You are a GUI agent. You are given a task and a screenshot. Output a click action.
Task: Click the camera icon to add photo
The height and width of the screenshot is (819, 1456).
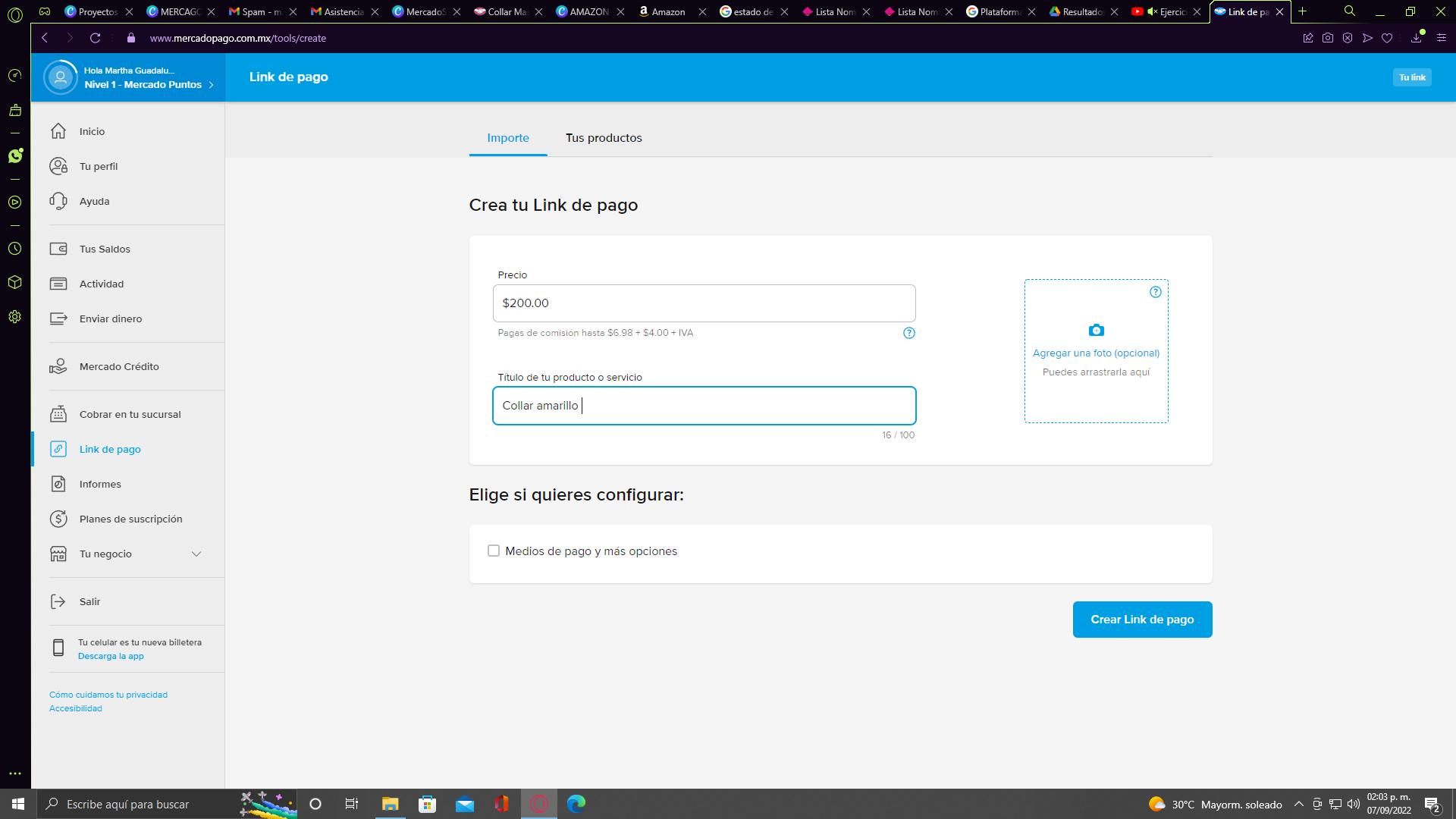(1096, 331)
